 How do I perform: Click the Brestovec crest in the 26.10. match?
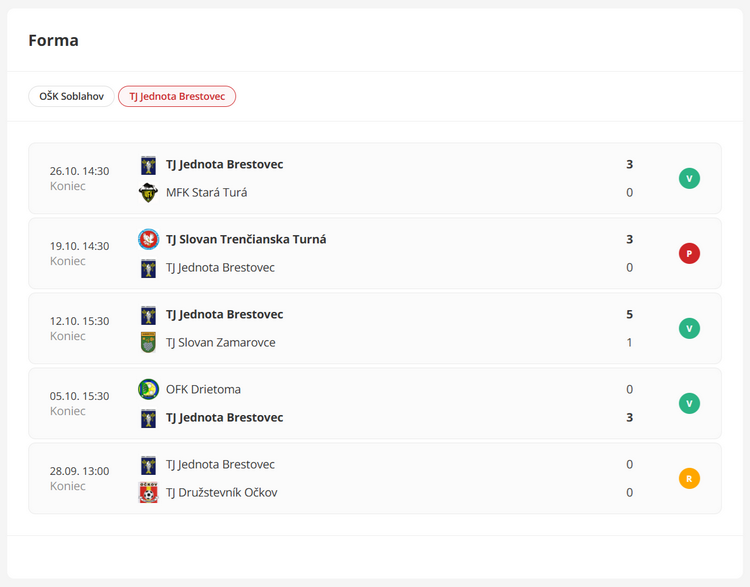tap(148, 165)
